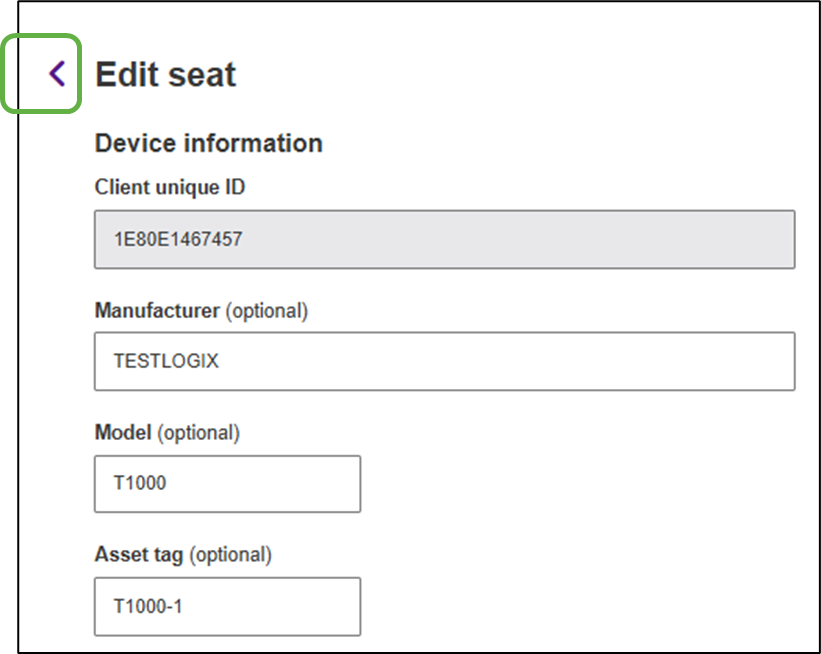Viewport: 821px width, 654px height.
Task: Go back using the purple chevron arrow
Action: 57,73
